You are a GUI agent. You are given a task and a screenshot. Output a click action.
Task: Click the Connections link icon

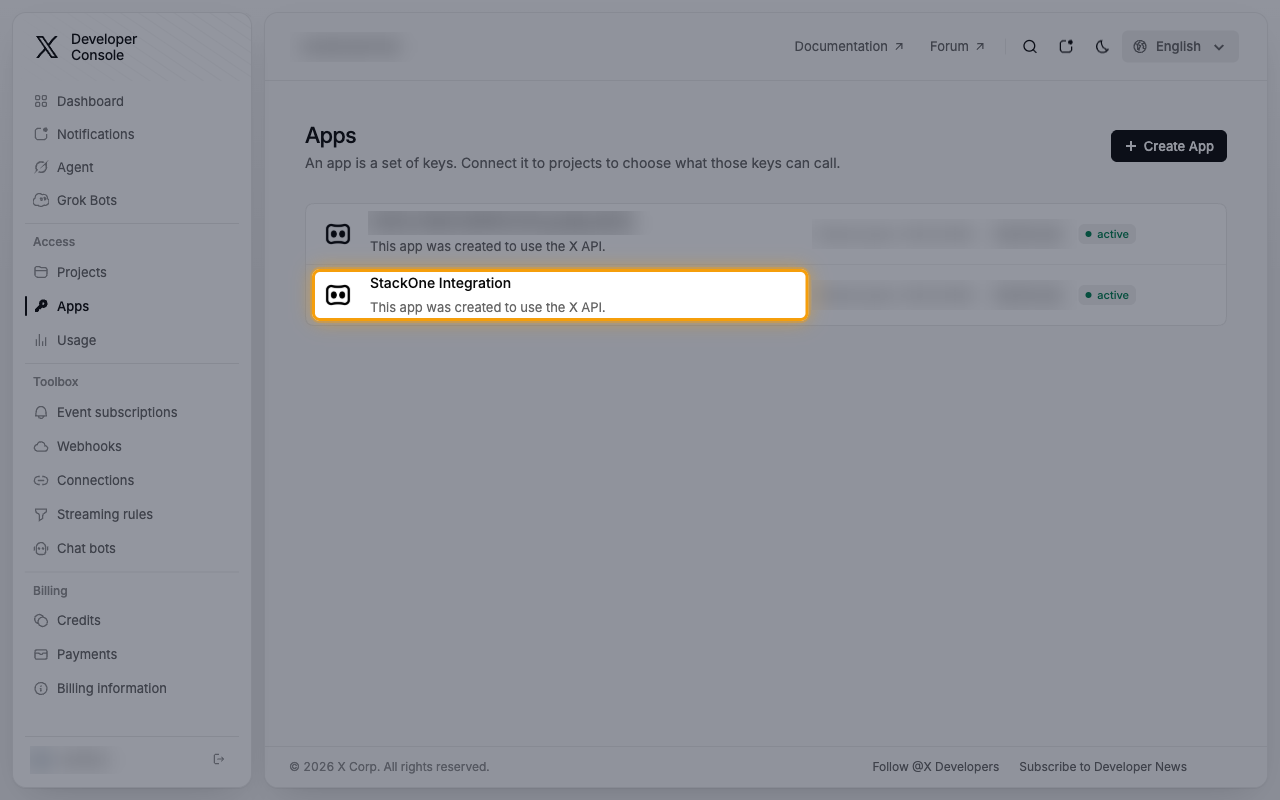tap(41, 480)
